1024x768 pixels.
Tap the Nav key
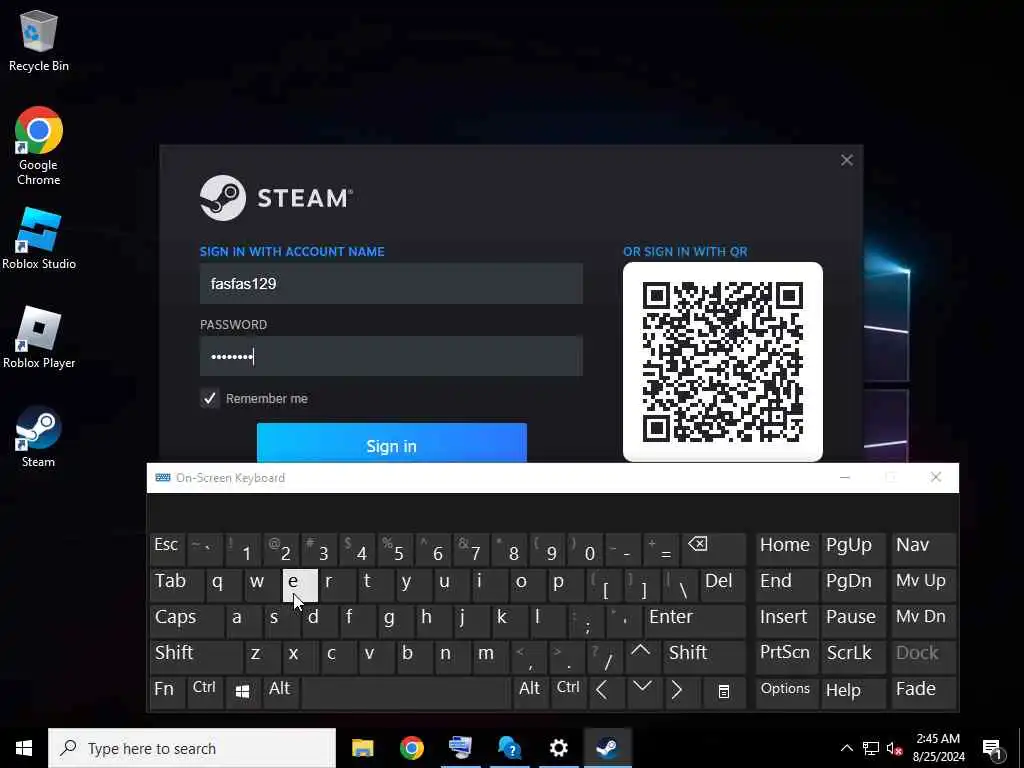click(923, 549)
